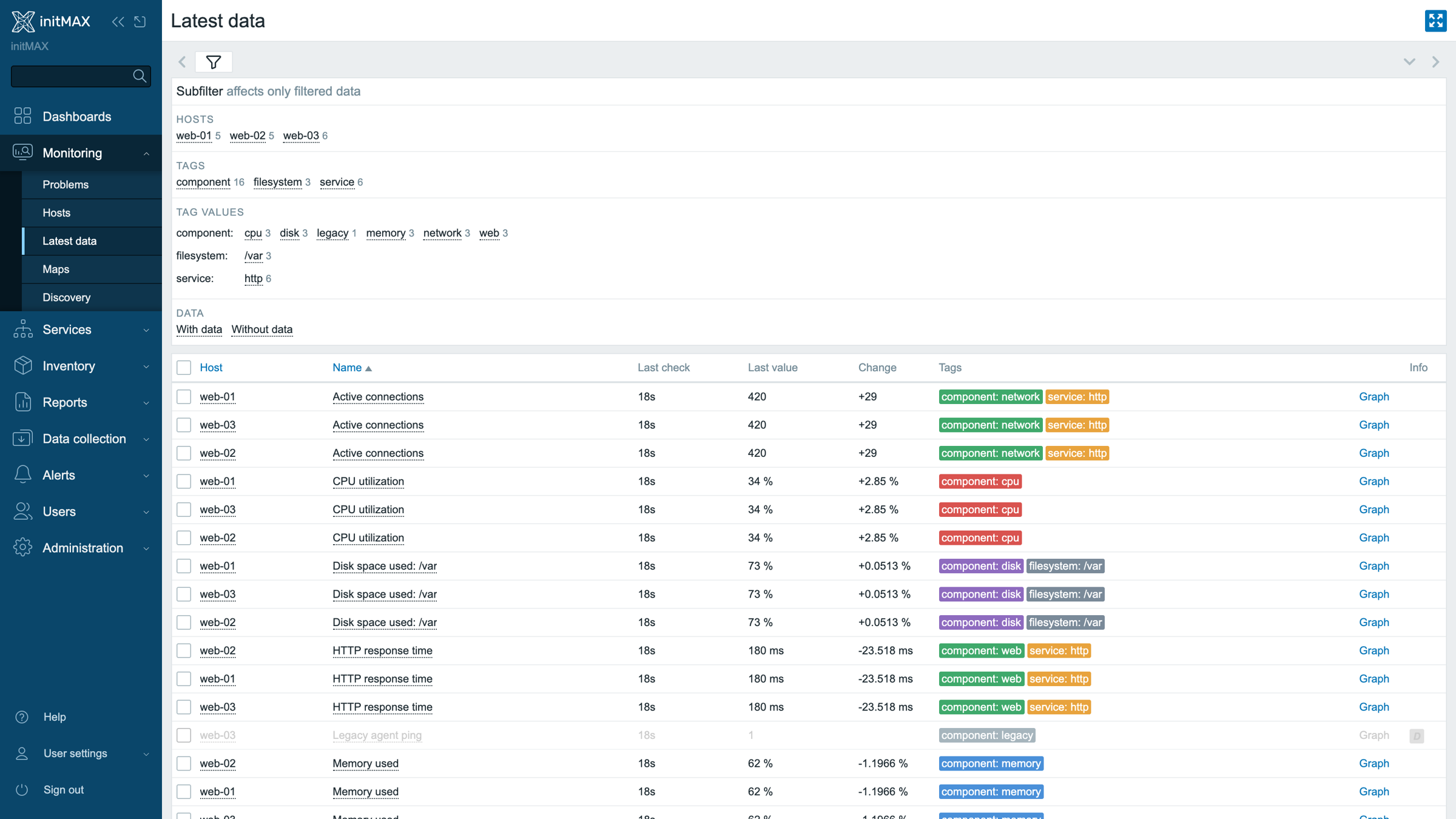Click the Sign out power icon
This screenshot has height=819, width=1456.
click(x=22, y=790)
